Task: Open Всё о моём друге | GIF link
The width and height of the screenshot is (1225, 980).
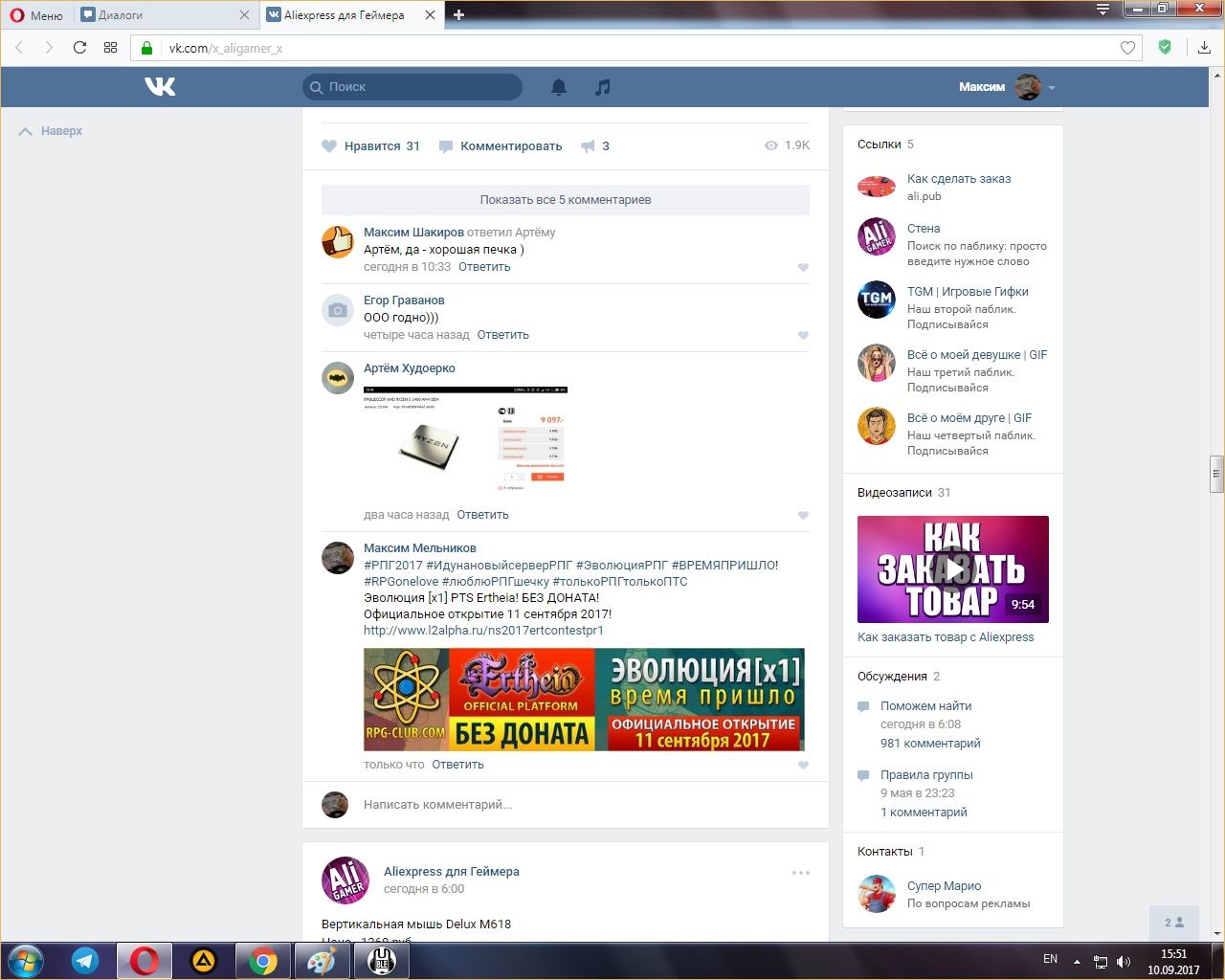Action: click(969, 418)
